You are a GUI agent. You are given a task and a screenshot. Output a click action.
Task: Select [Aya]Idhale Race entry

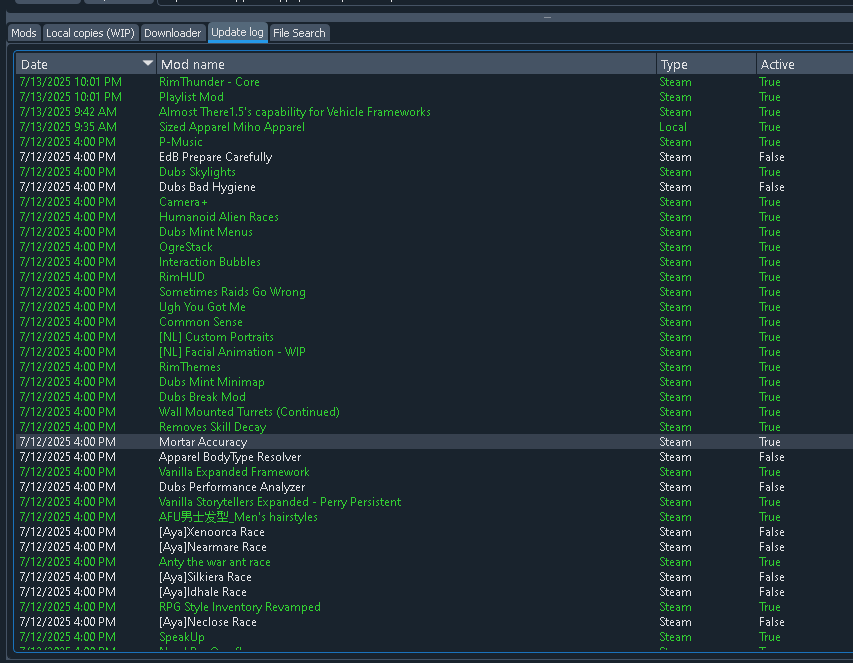tap(203, 592)
